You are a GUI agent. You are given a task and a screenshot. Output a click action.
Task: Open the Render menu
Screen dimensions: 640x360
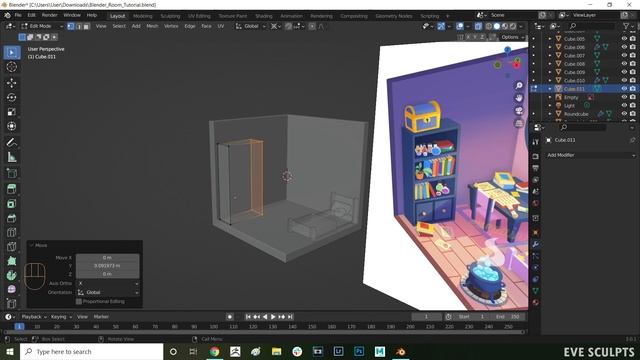(49, 15)
